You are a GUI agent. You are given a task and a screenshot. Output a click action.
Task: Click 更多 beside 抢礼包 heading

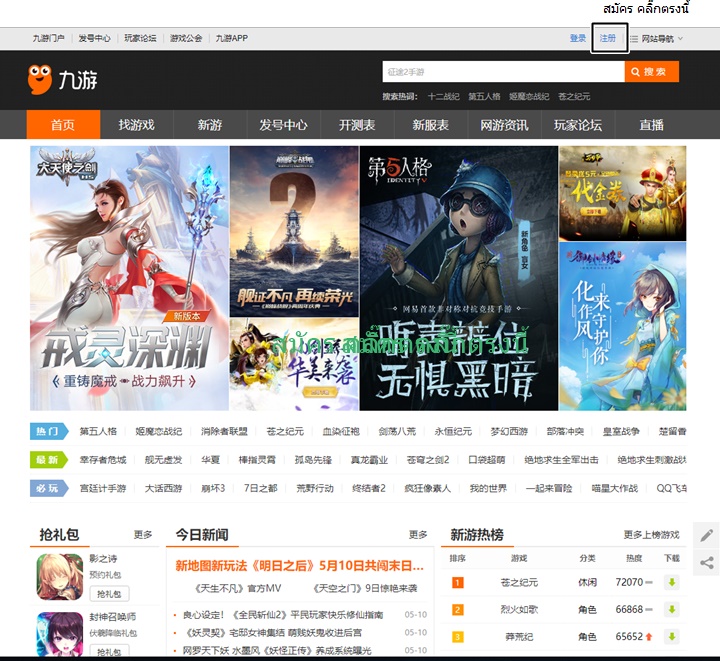pyautogui.click(x=143, y=535)
